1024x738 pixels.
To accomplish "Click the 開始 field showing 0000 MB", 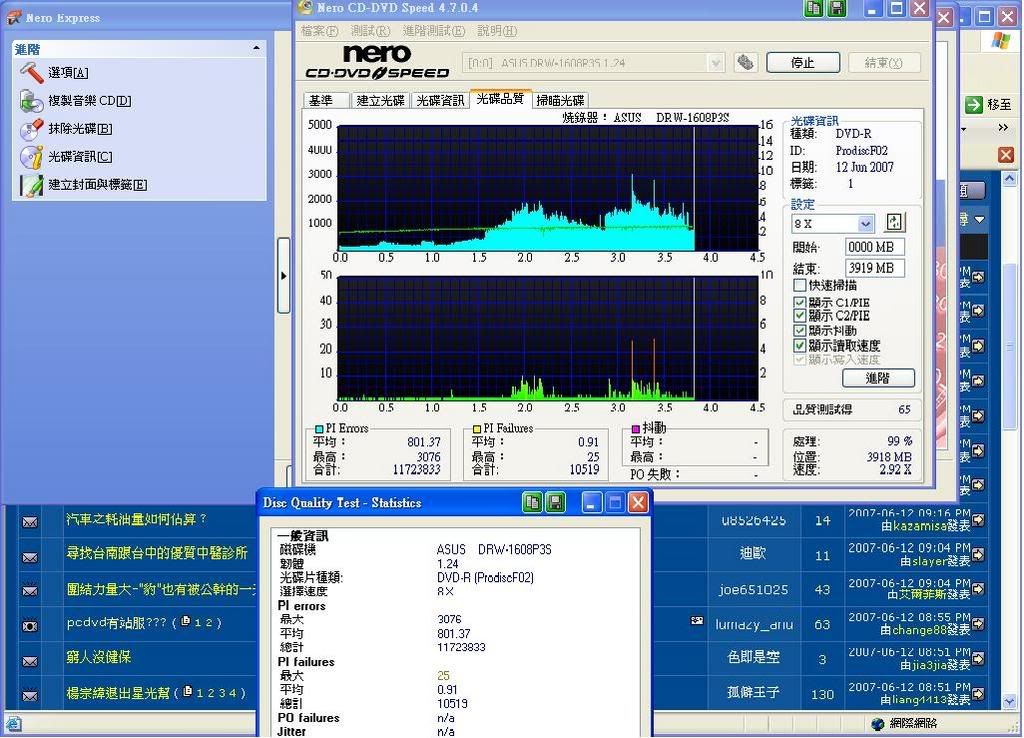I will 874,247.
